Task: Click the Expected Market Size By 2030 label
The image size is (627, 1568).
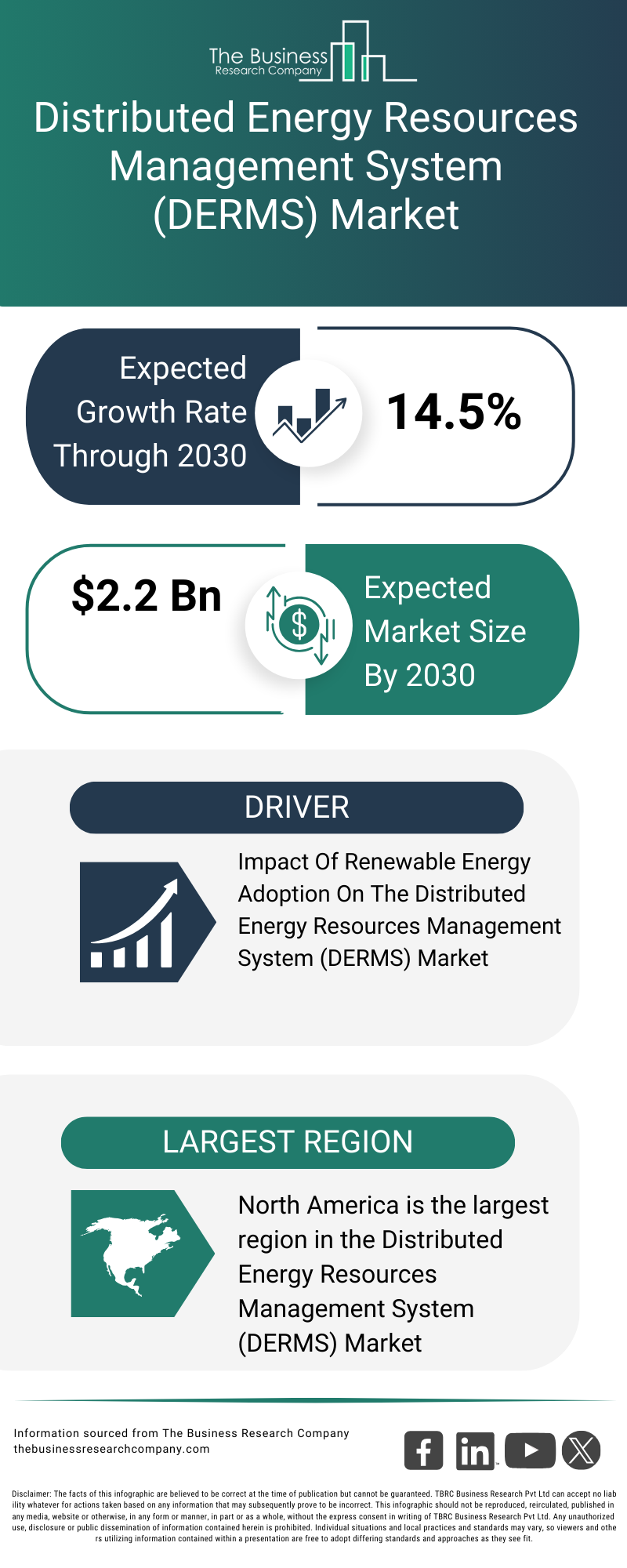Action: point(445,632)
